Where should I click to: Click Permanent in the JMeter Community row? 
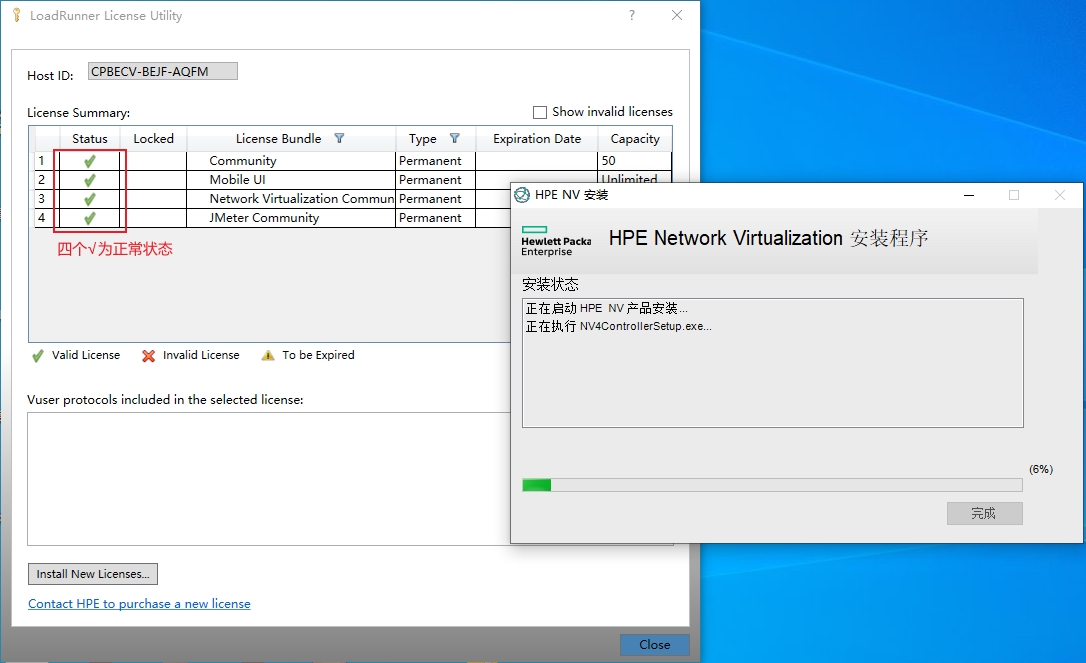tap(430, 218)
